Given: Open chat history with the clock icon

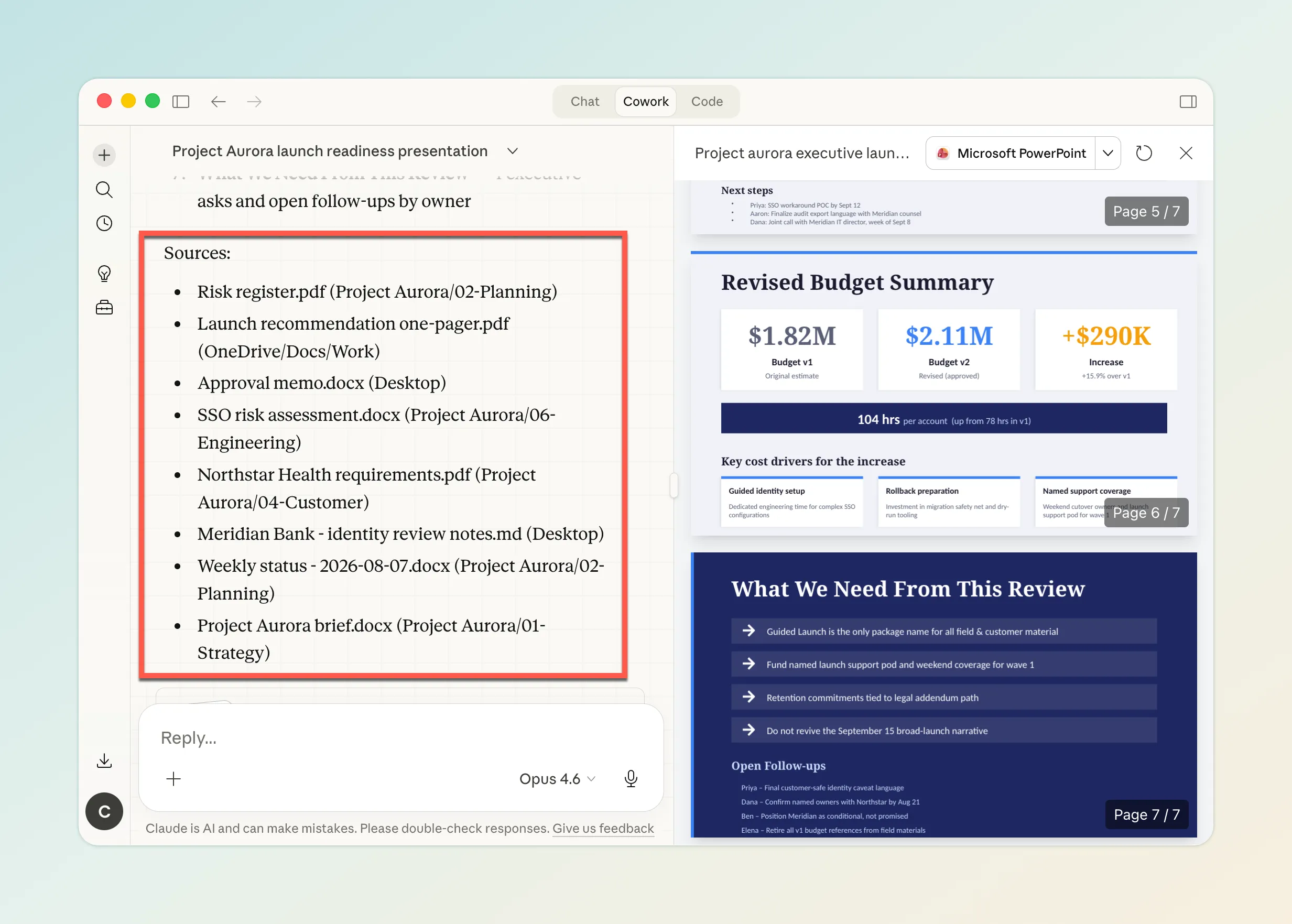Looking at the screenshot, I should click(104, 223).
